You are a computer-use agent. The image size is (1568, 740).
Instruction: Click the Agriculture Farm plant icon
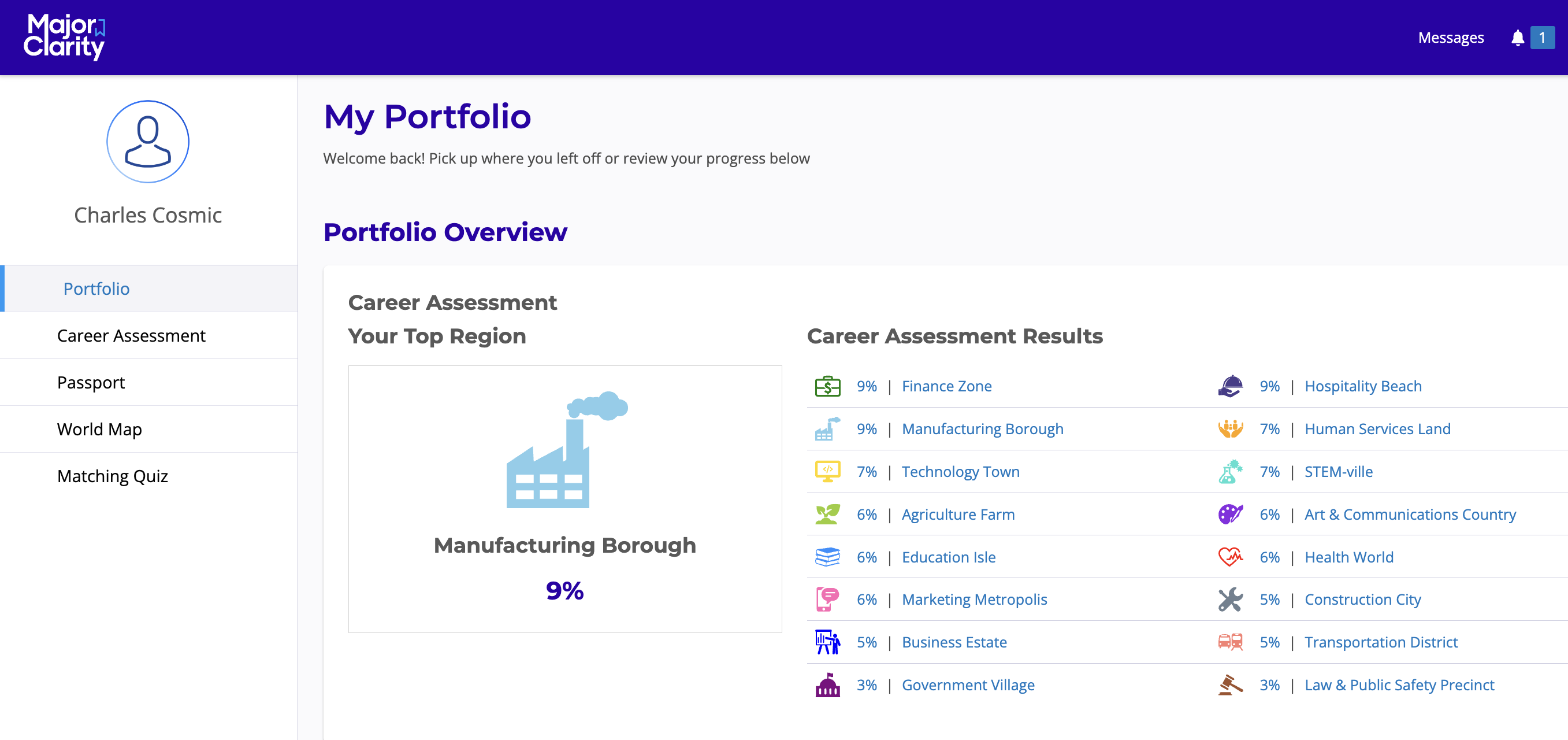[x=827, y=514]
